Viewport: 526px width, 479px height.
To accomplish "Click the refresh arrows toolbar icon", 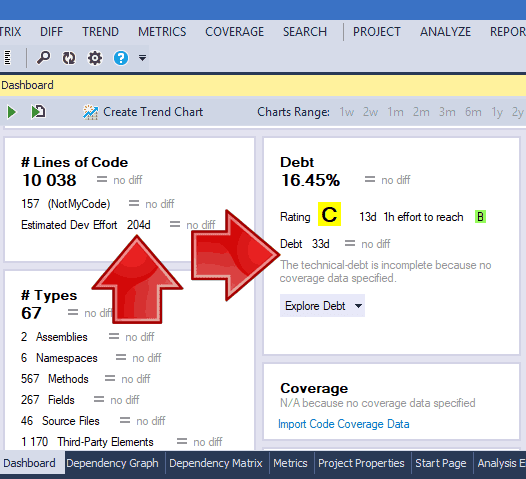I will point(69,58).
